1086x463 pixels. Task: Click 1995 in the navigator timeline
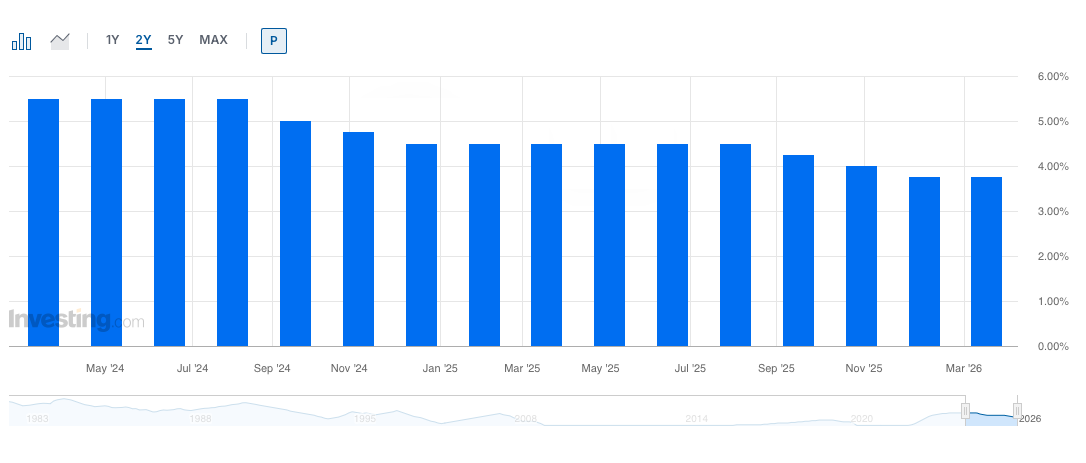click(x=364, y=419)
